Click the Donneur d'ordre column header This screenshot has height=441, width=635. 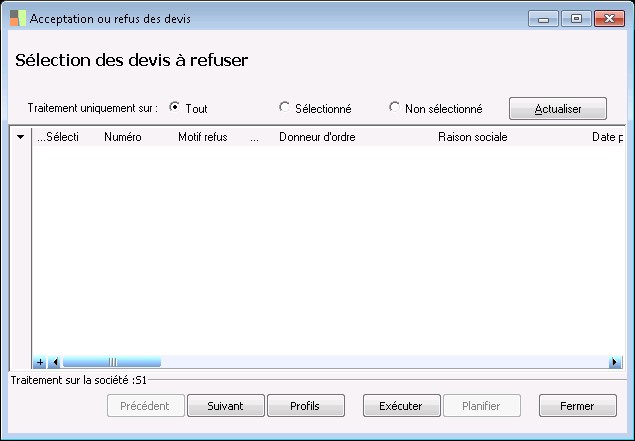pos(317,137)
